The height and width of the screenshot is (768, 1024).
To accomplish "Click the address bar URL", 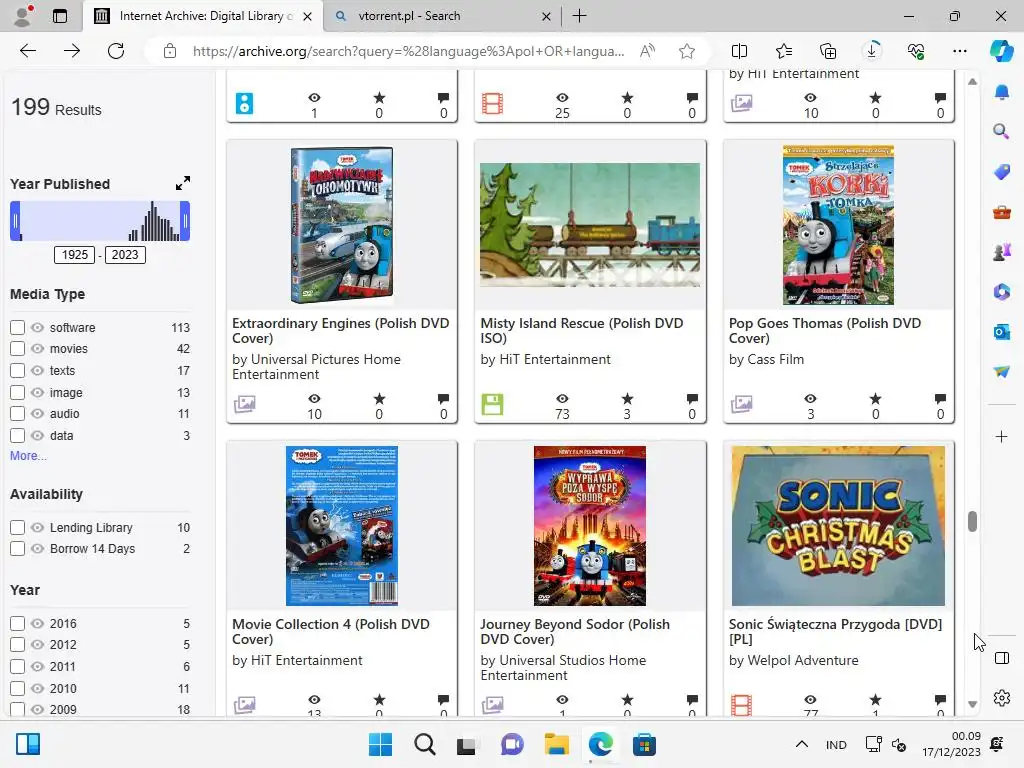I will [408, 51].
